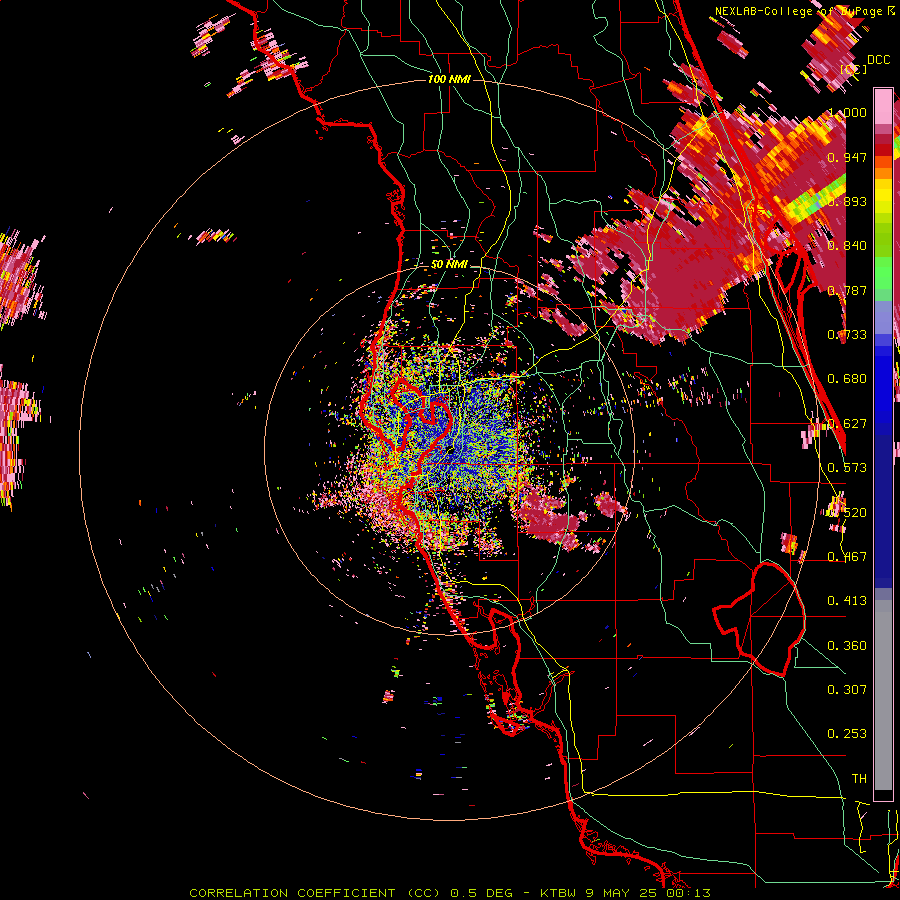Click the TH threshold label
Screen dimensions: 900x900
tap(859, 779)
